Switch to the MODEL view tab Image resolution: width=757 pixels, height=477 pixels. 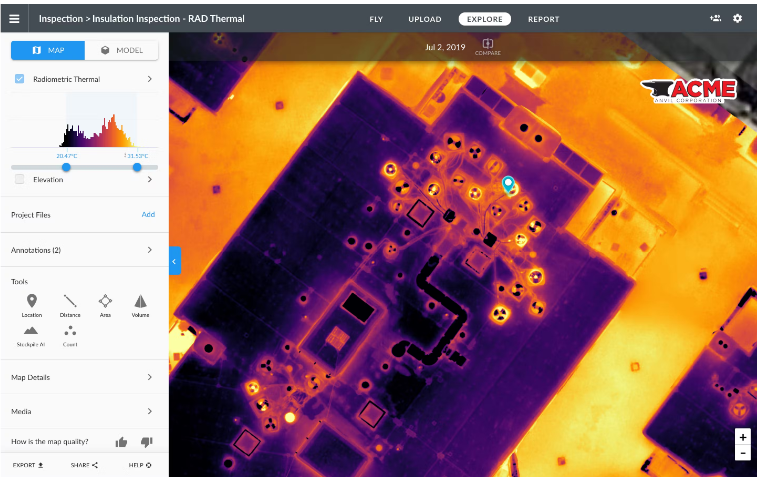tap(122, 50)
